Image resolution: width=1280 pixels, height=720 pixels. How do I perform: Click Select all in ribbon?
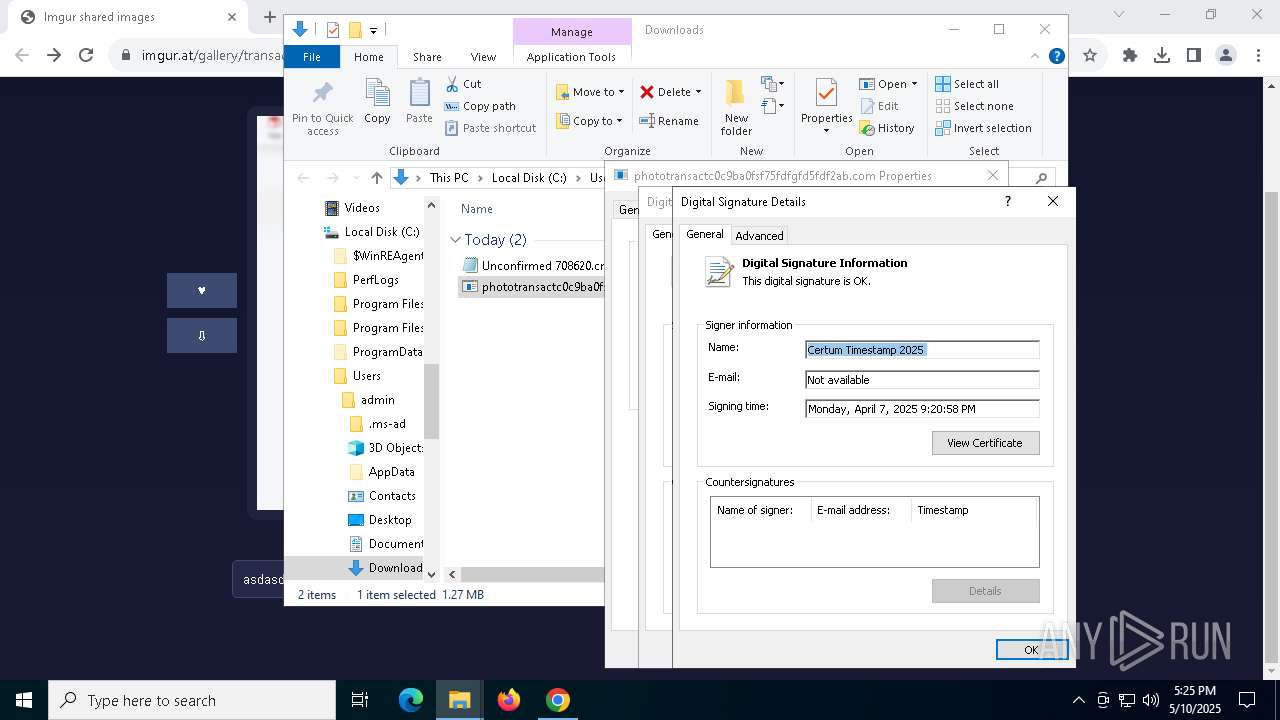coord(967,84)
